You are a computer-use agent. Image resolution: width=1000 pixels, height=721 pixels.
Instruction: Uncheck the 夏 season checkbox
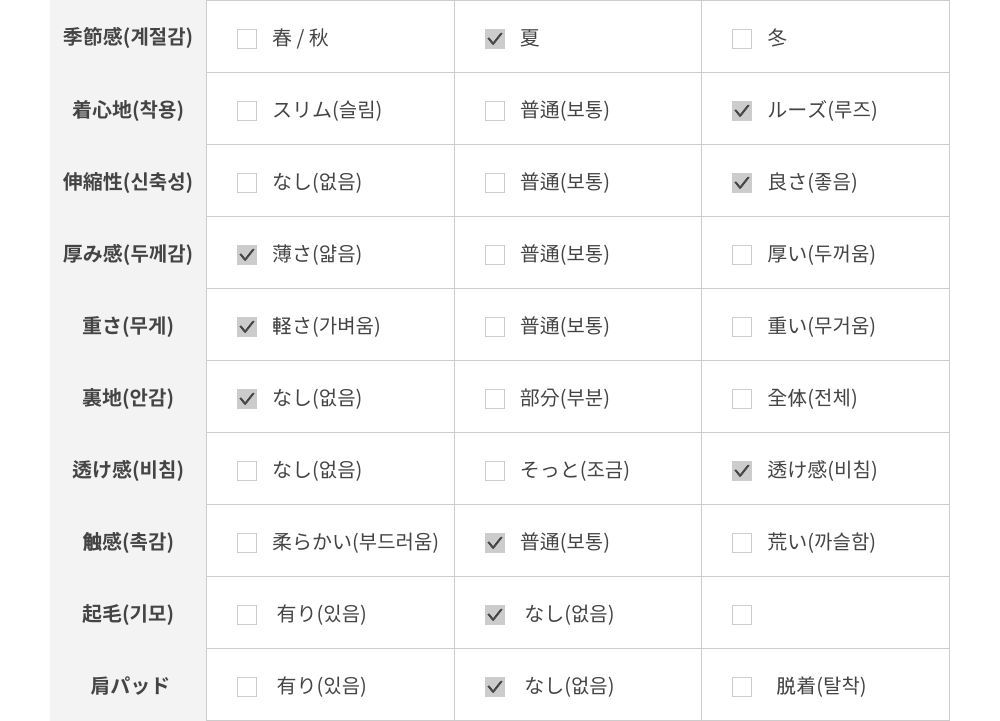pos(495,39)
